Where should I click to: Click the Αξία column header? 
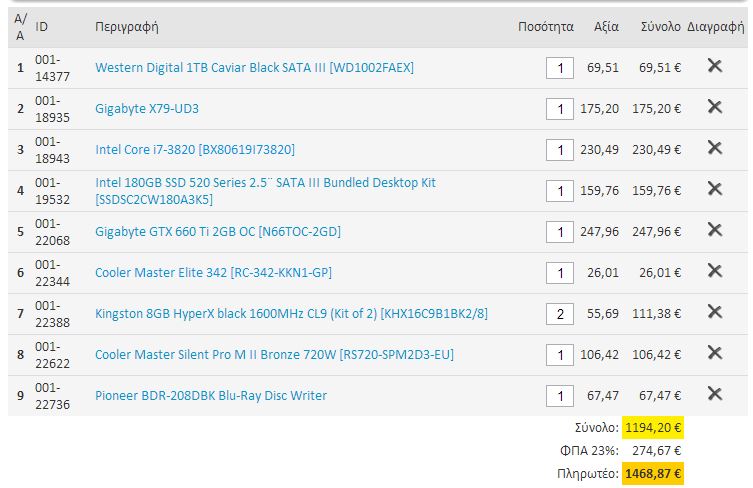pos(606,27)
